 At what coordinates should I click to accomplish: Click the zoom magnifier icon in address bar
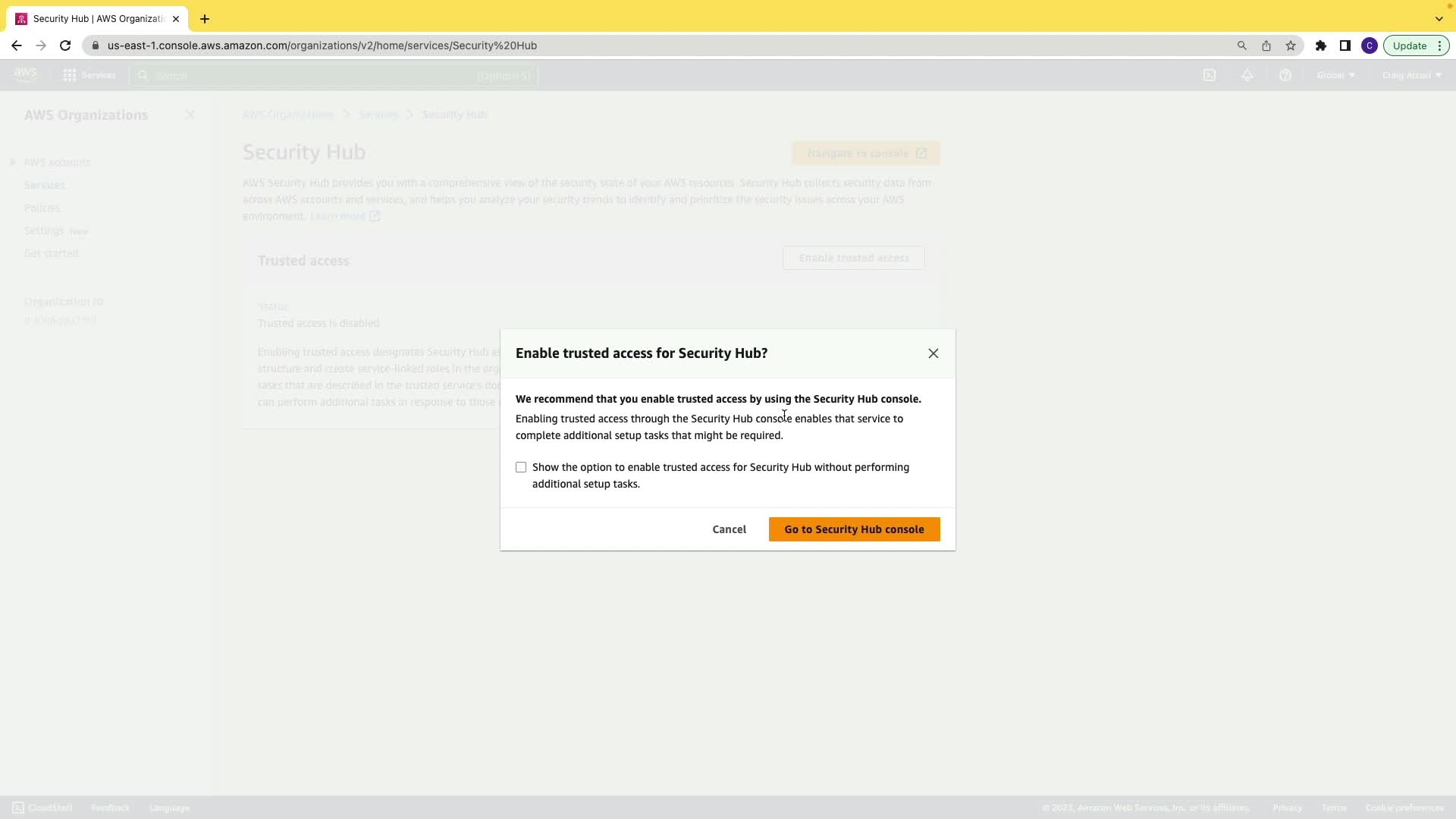(1241, 45)
